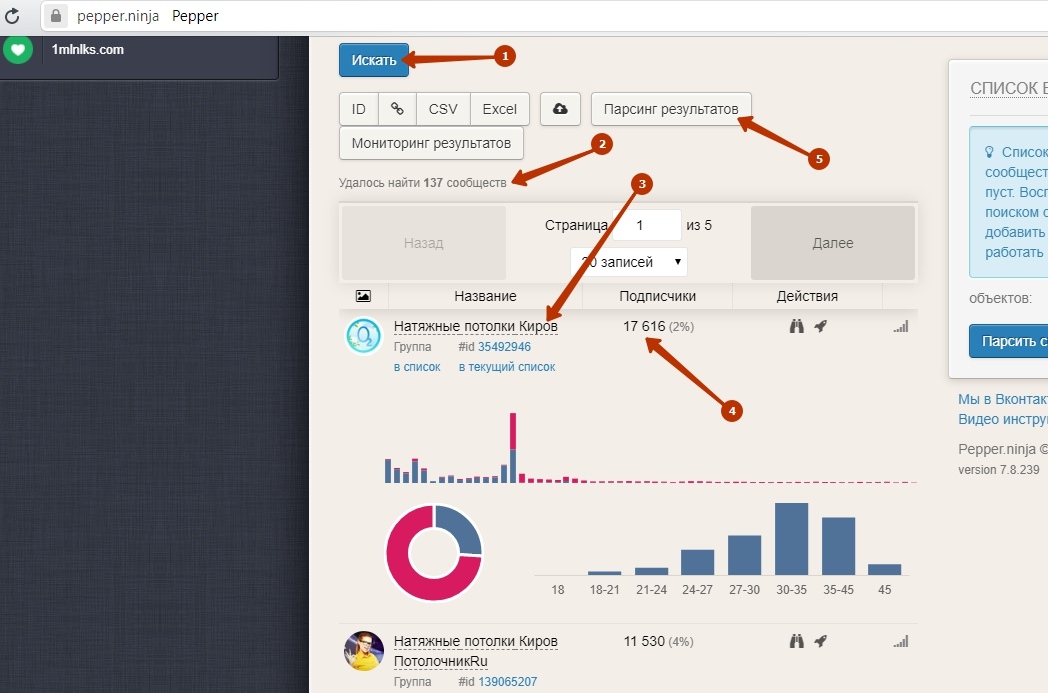
Task: Open the записей per page dropdown
Action: (629, 262)
